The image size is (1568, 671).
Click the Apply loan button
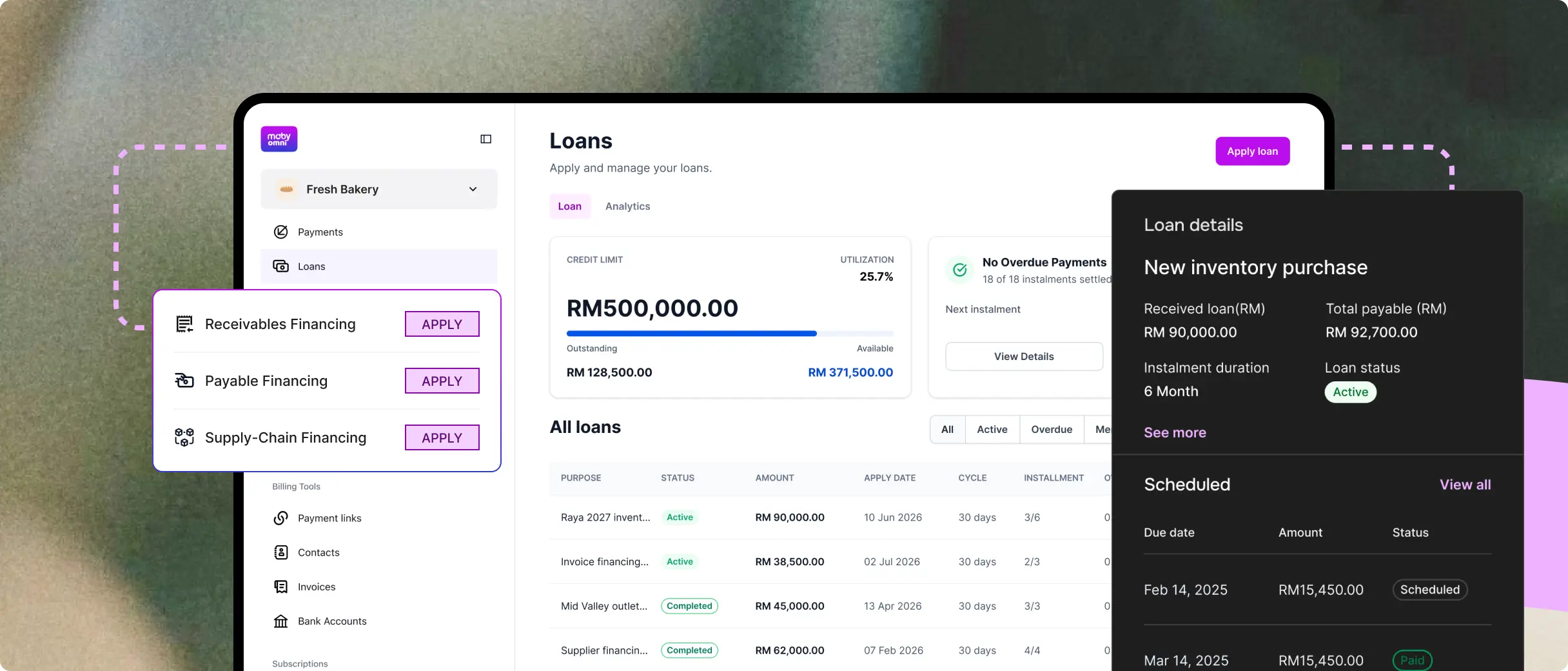pyautogui.click(x=1253, y=151)
